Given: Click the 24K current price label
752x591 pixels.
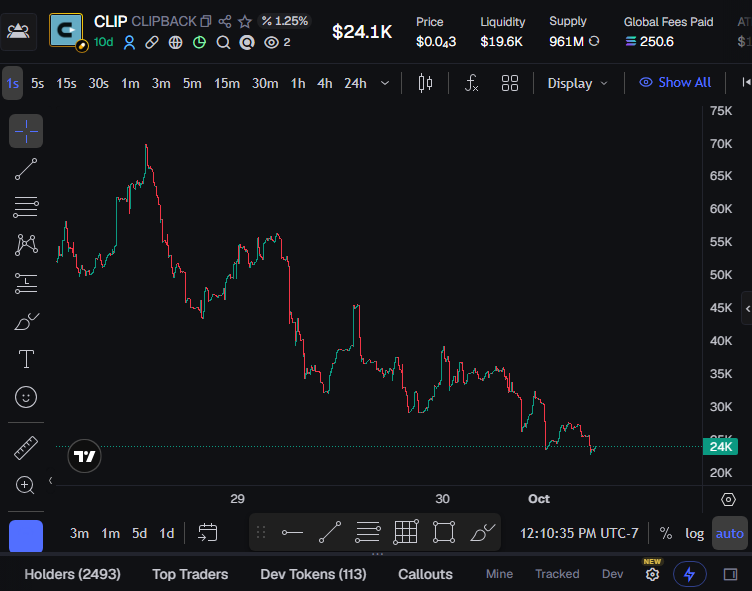Looking at the screenshot, I should pos(720,447).
